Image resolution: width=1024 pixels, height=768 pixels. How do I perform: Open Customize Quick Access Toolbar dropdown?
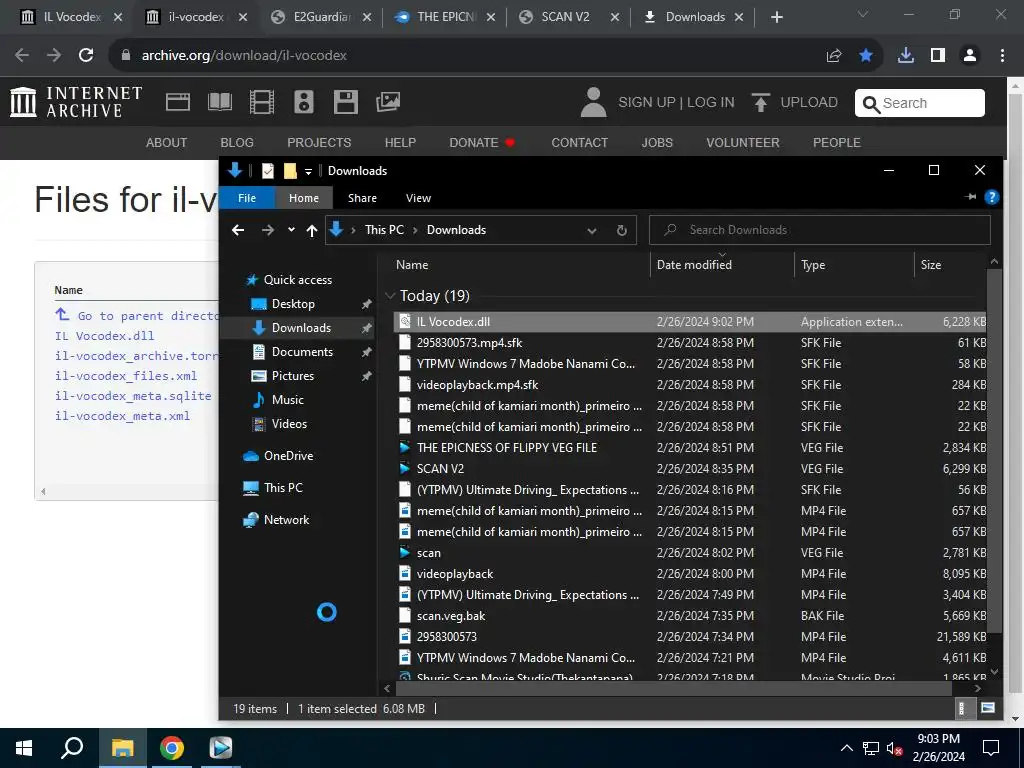point(308,171)
